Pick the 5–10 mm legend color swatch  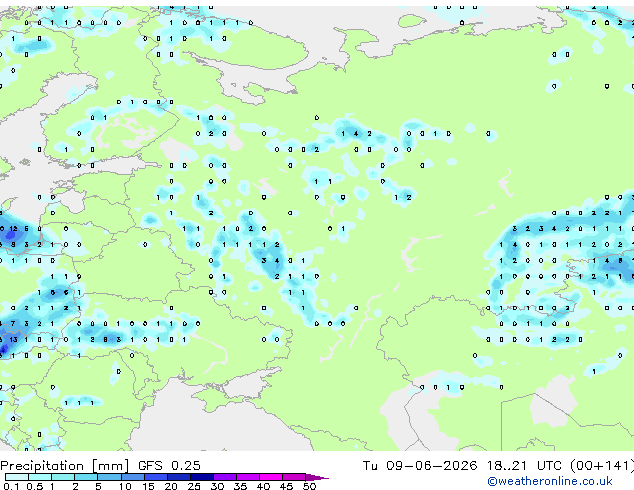109,477
